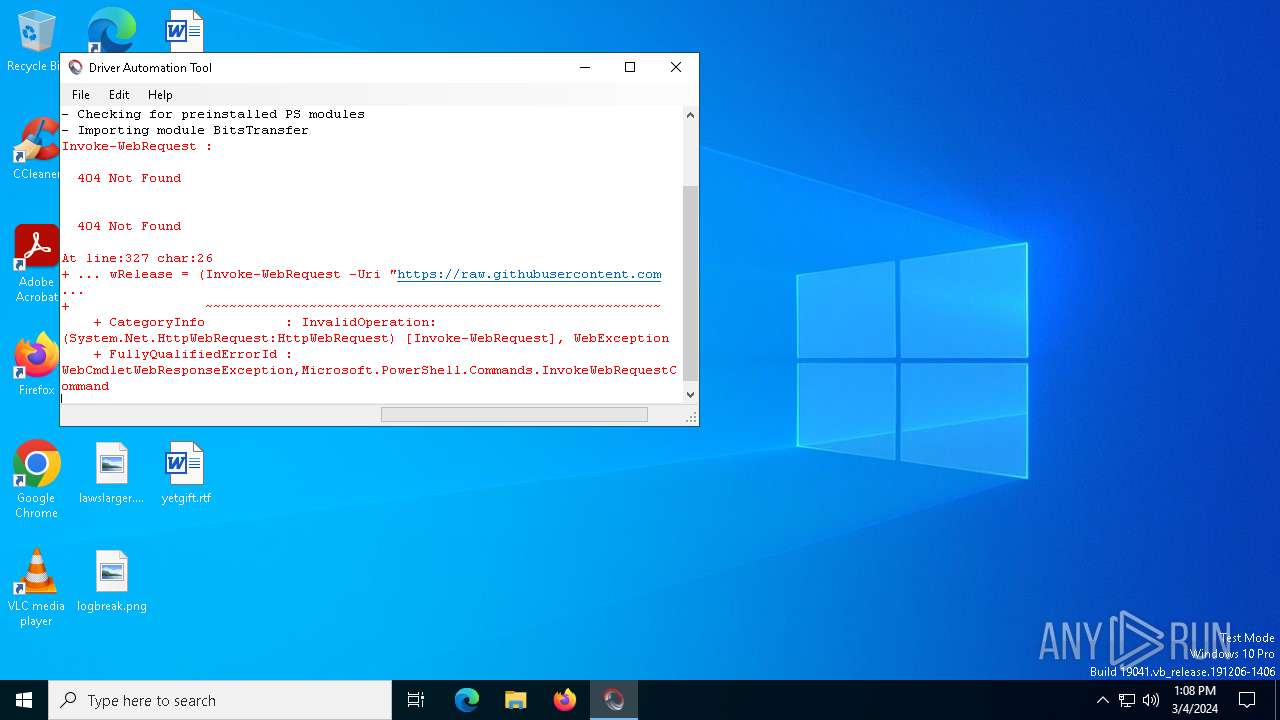Screen dimensions: 1280x720
Task: Click the horizontal scrollbar thumb
Action: [x=514, y=414]
